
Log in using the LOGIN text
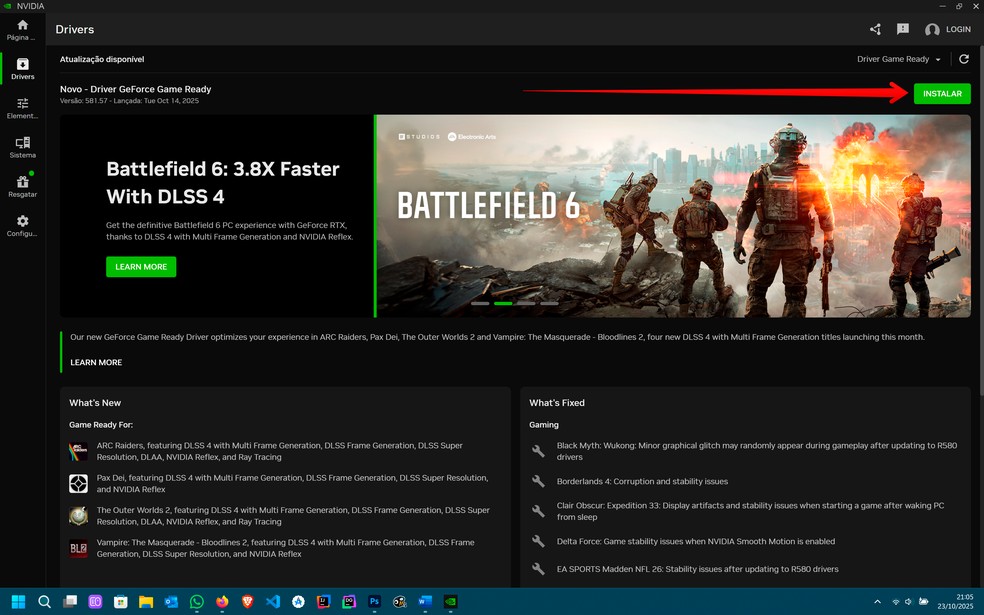(958, 30)
